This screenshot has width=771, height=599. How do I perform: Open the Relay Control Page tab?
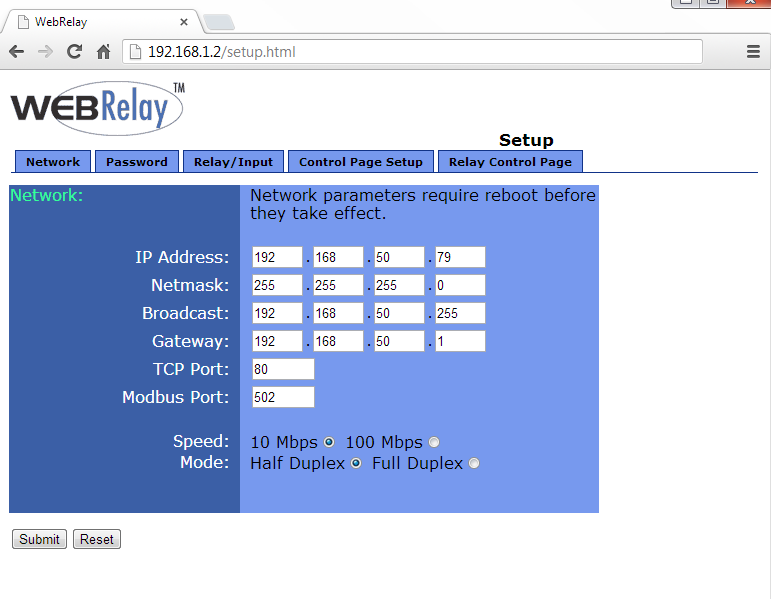[x=510, y=162]
